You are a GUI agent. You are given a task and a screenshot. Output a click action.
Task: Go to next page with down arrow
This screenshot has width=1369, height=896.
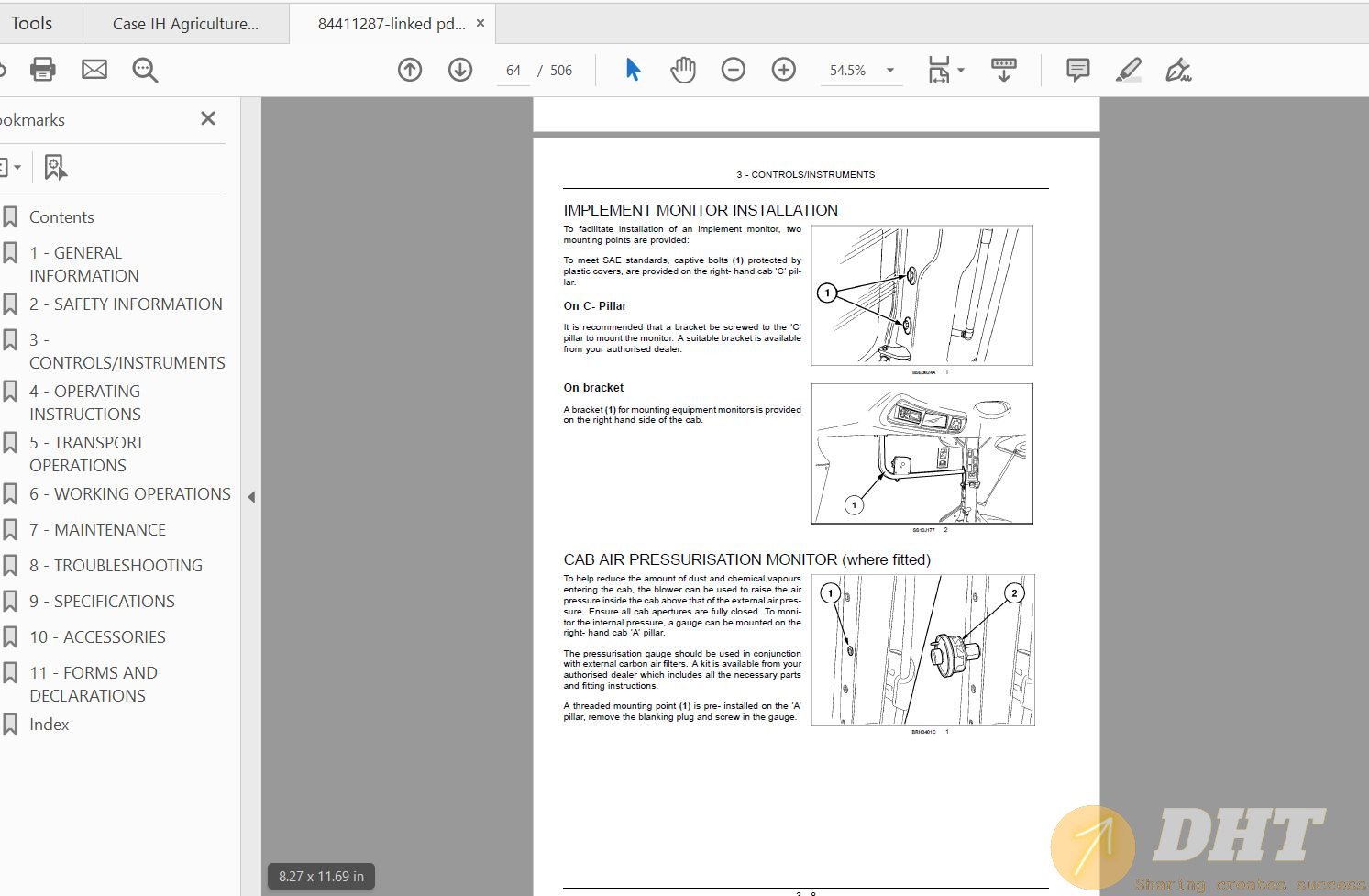[460, 70]
